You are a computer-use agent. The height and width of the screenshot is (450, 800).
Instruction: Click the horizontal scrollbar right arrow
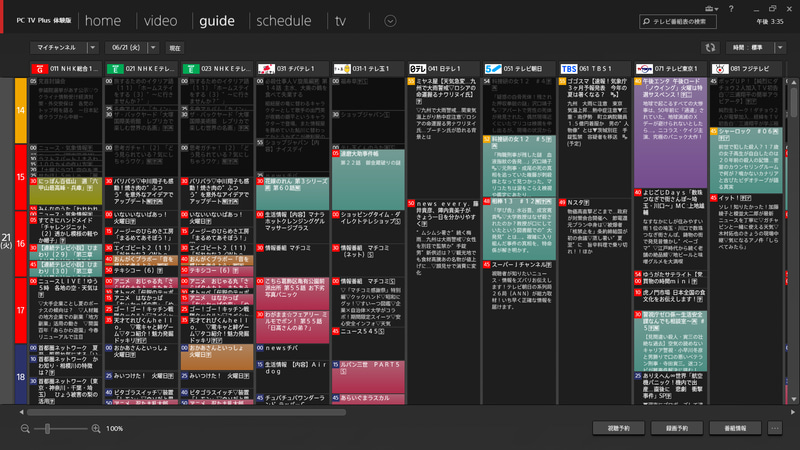click(792, 412)
